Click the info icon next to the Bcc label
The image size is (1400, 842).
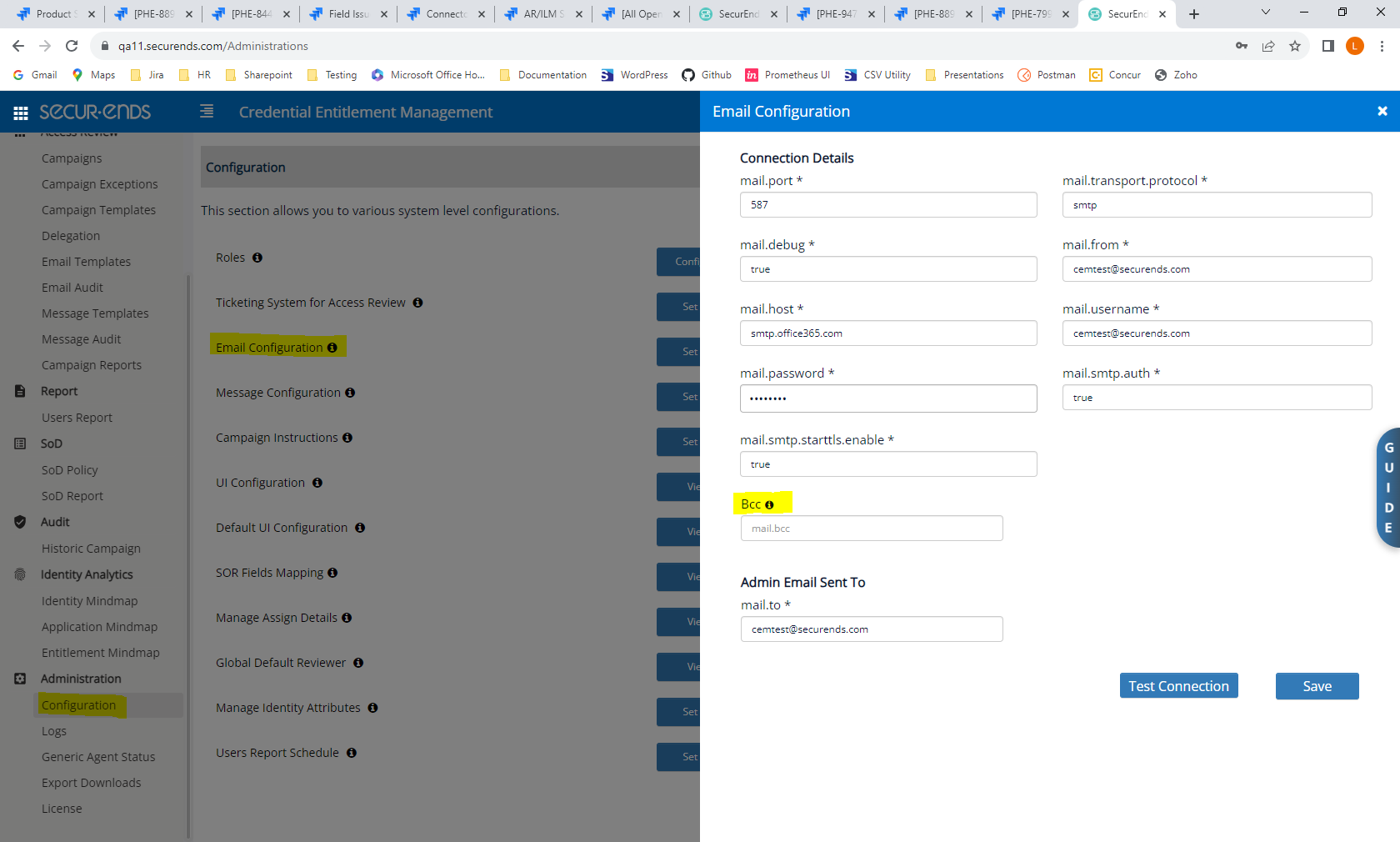pos(768,504)
